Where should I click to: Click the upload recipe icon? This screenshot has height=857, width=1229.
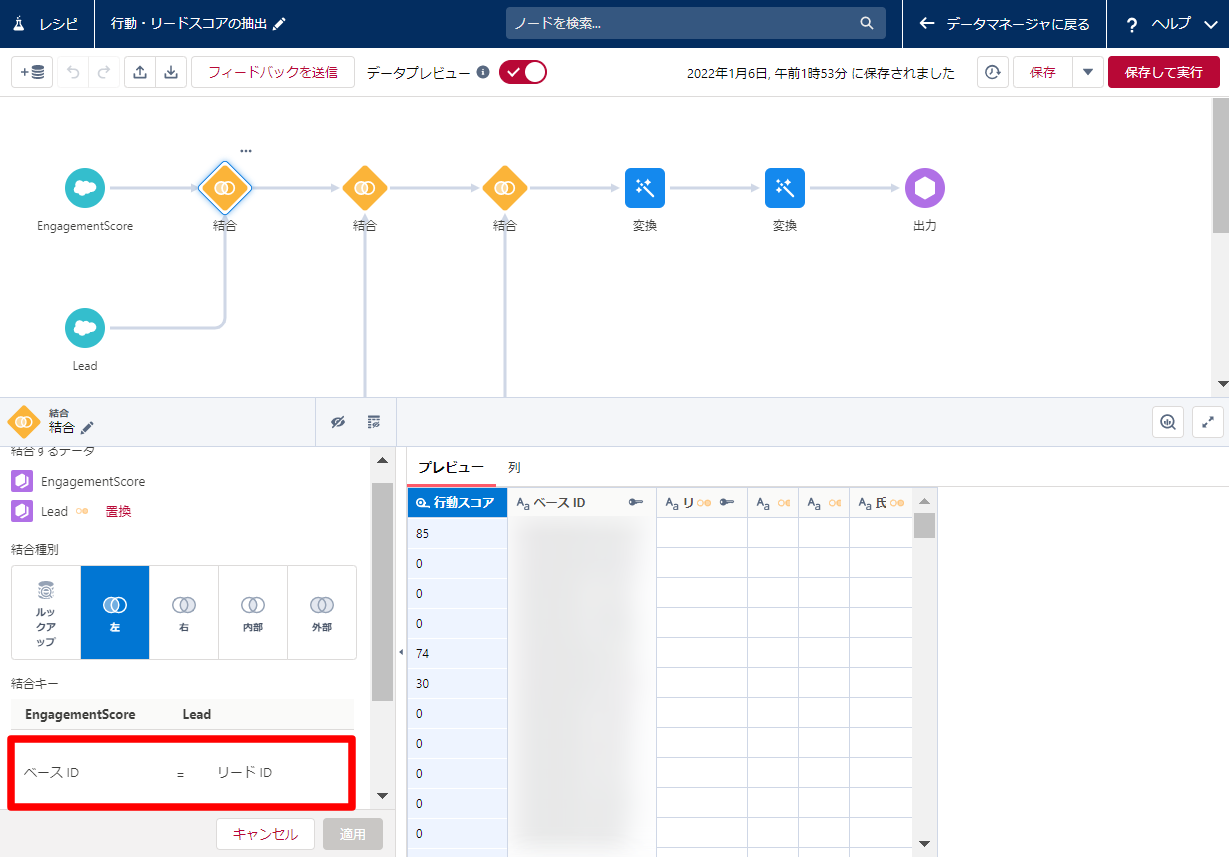(140, 72)
